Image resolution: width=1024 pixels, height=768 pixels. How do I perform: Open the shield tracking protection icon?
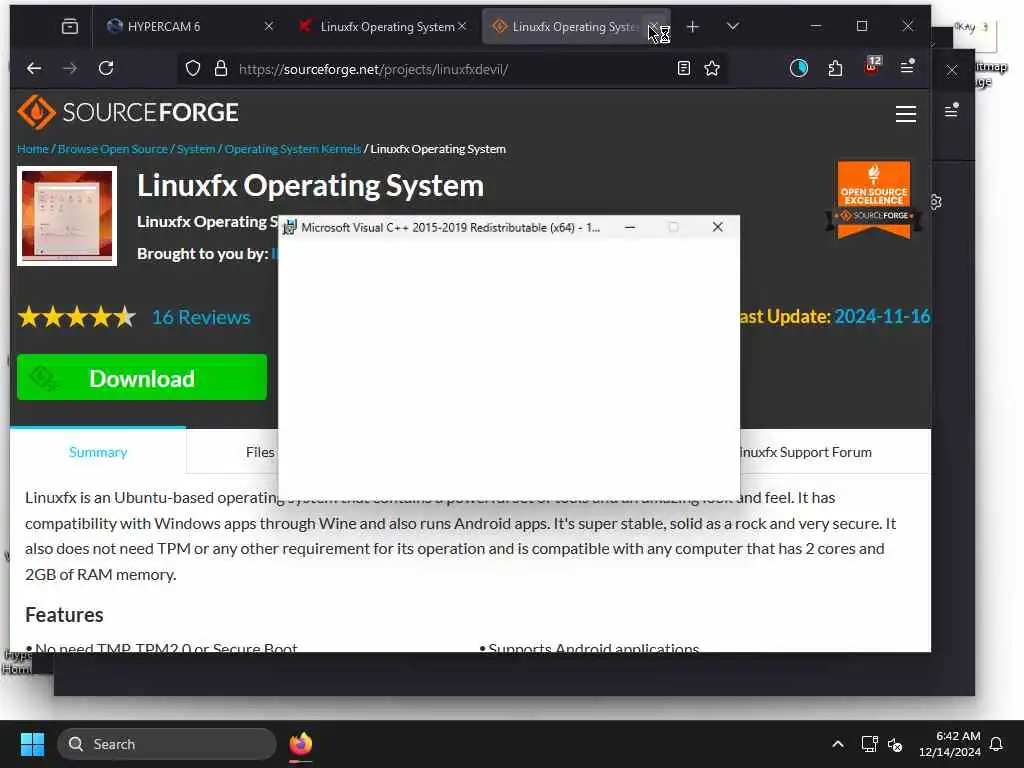(x=193, y=69)
